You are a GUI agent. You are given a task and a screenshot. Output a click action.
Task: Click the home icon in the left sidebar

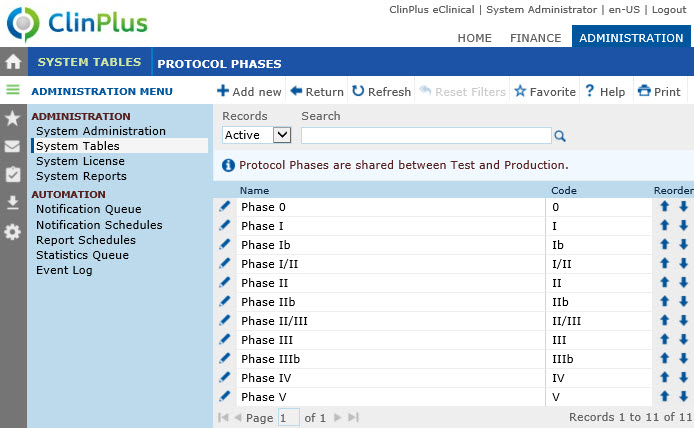(13, 62)
